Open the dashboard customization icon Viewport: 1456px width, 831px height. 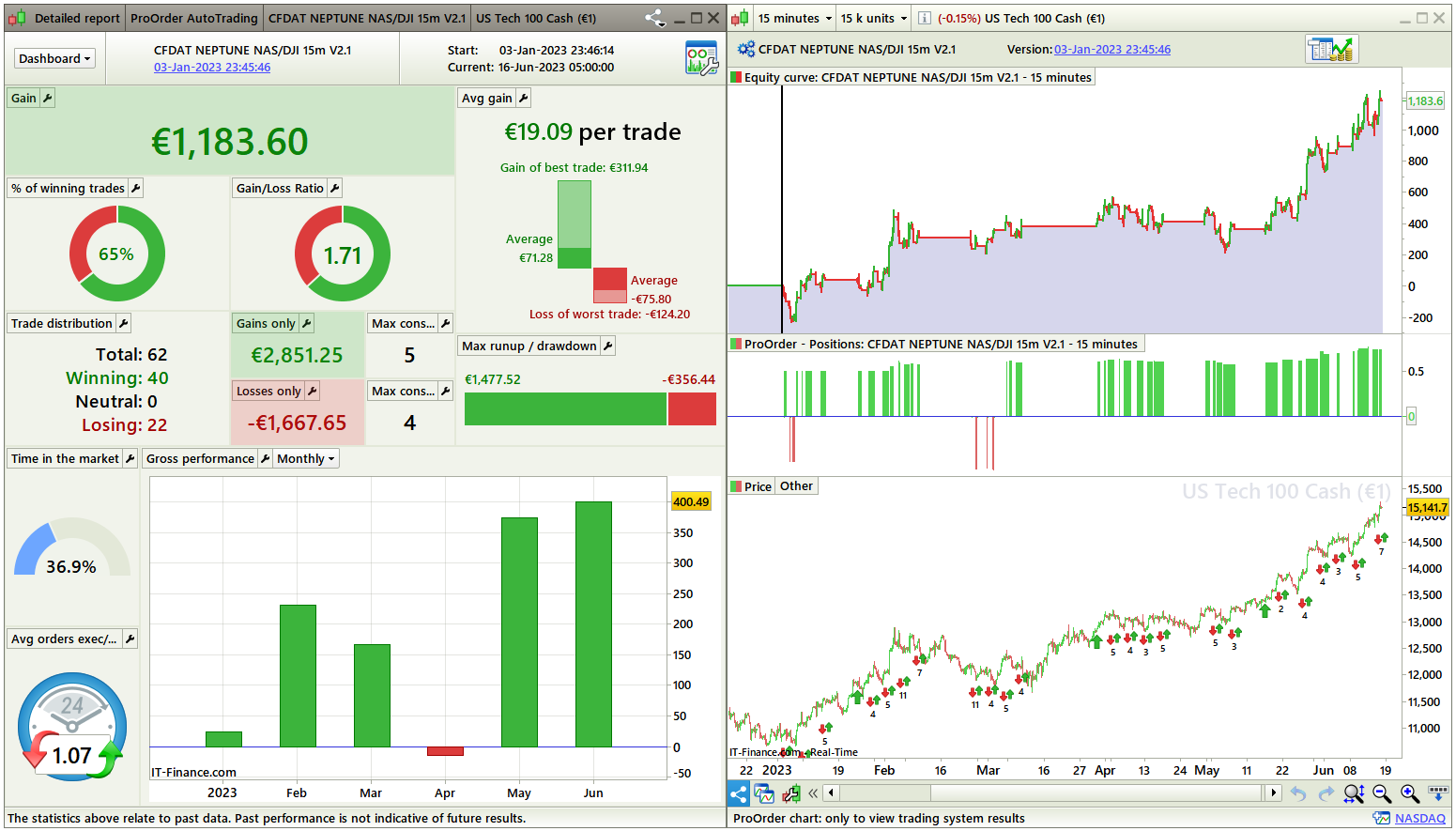tap(701, 58)
